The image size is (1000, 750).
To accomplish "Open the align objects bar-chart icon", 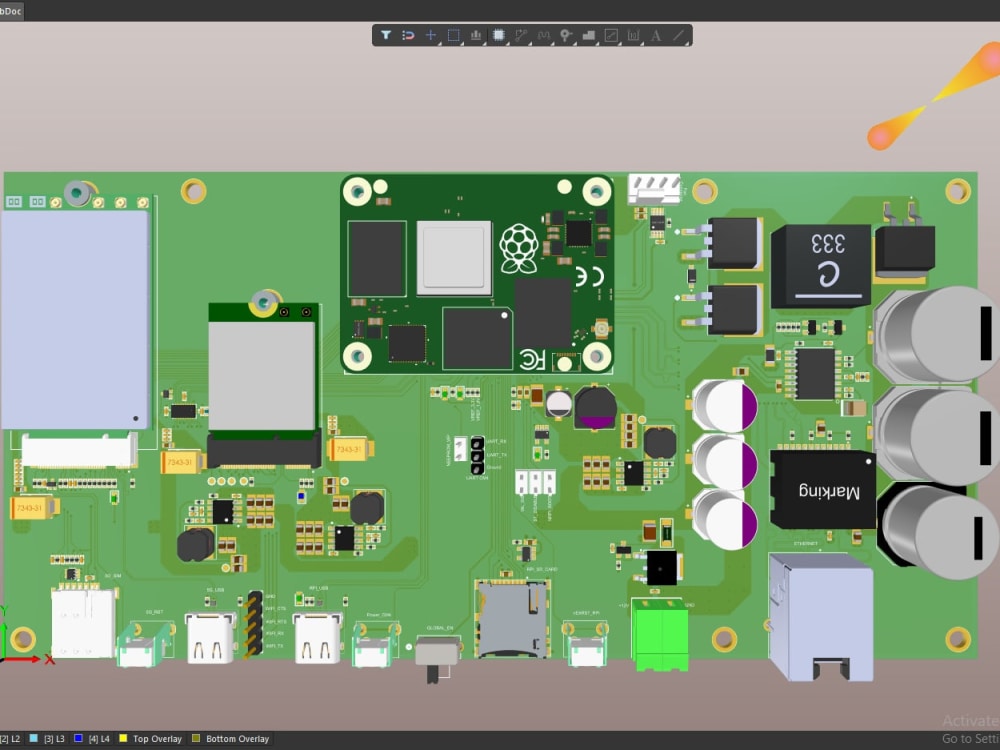I will click(476, 35).
